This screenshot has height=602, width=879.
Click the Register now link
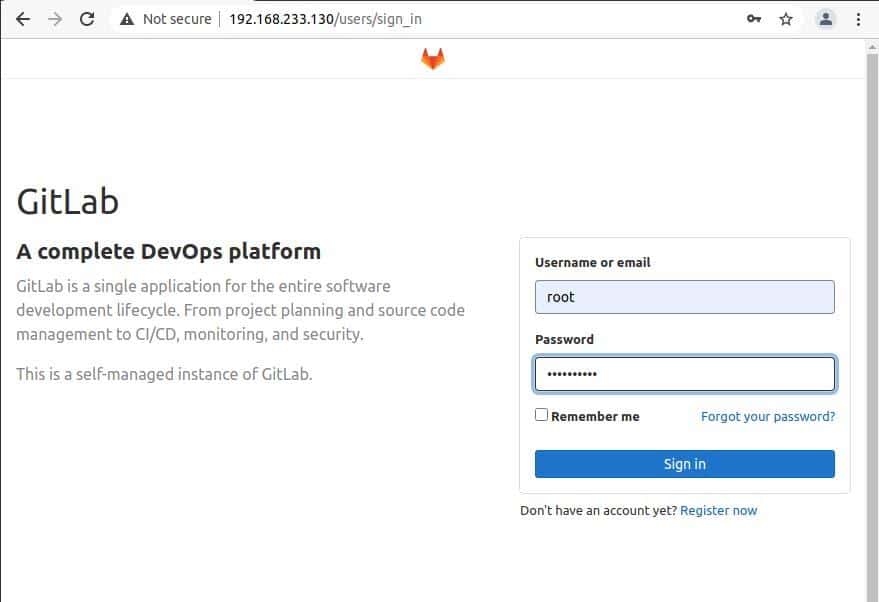tap(718, 511)
